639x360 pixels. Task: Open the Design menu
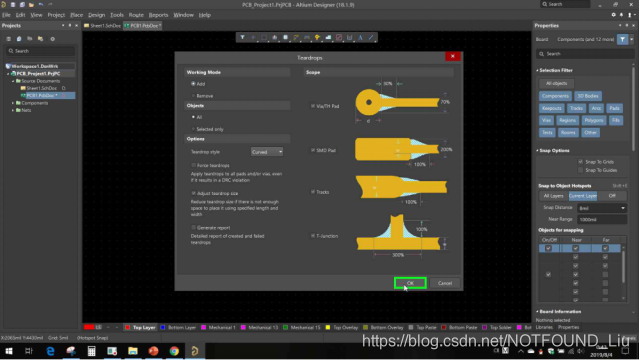pos(96,15)
